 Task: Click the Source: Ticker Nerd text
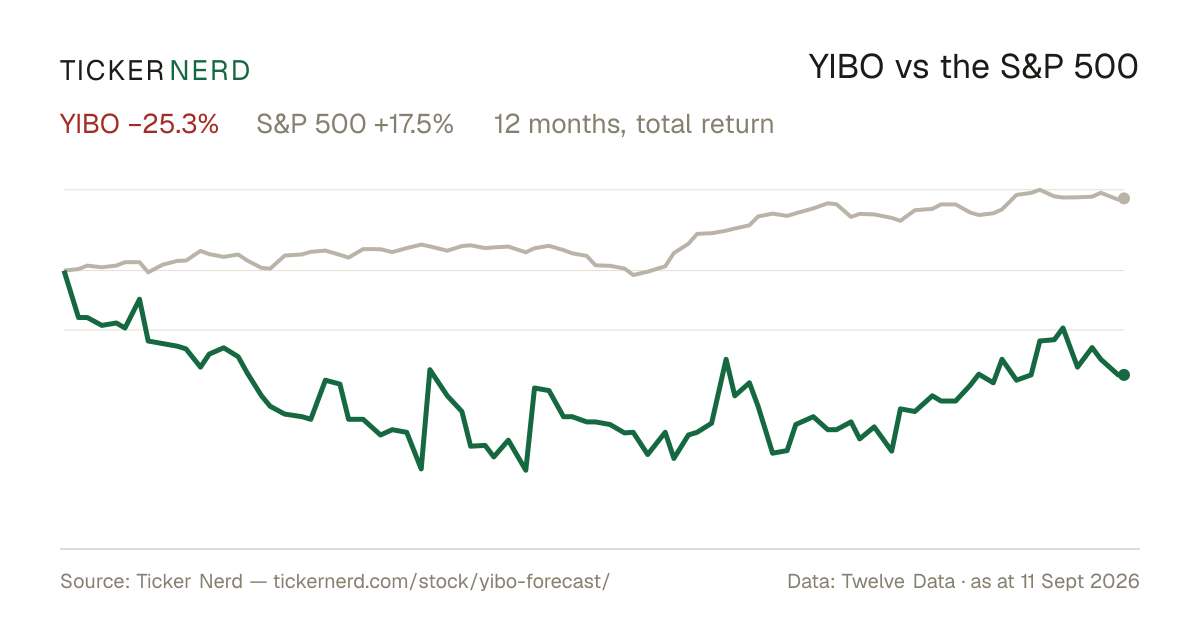point(151,581)
